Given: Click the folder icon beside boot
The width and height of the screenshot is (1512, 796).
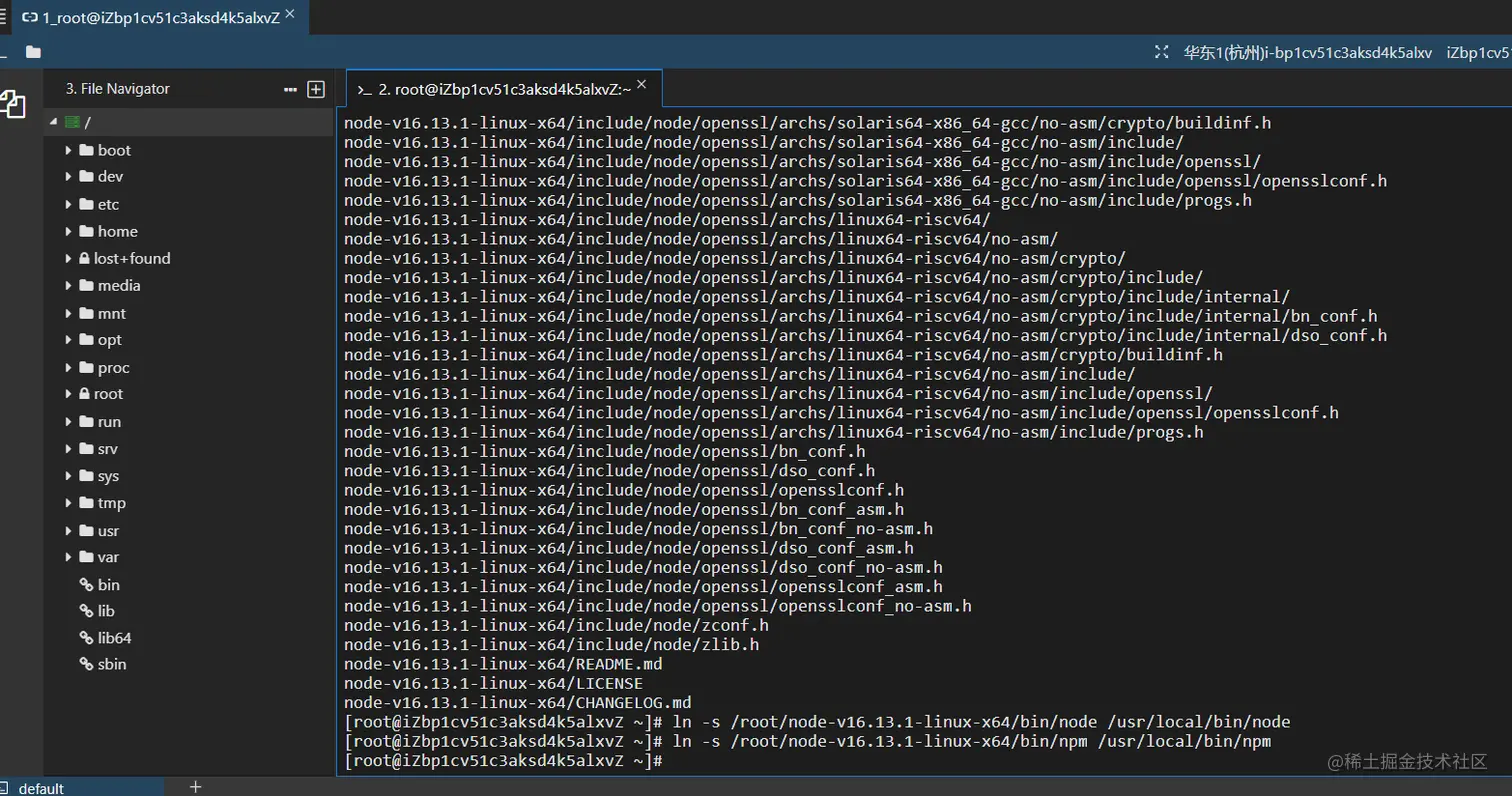Looking at the screenshot, I should coord(86,150).
